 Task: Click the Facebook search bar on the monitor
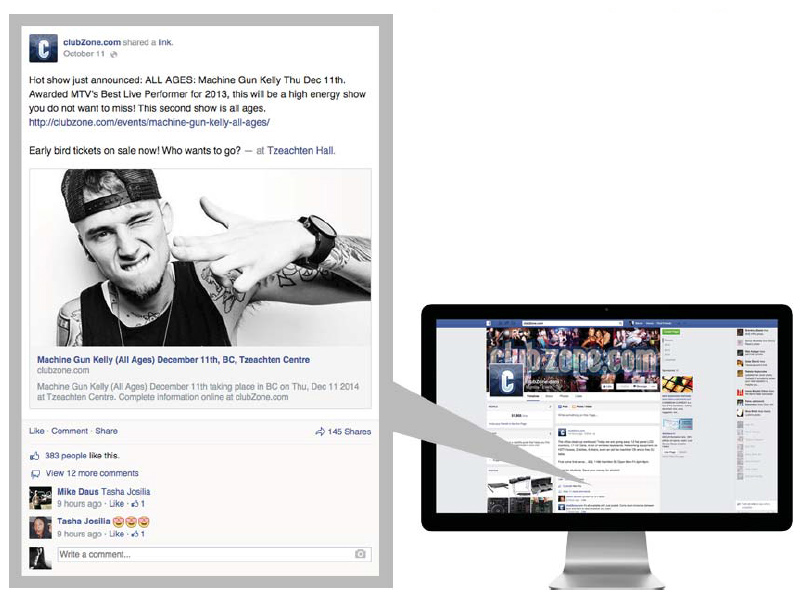(572, 323)
